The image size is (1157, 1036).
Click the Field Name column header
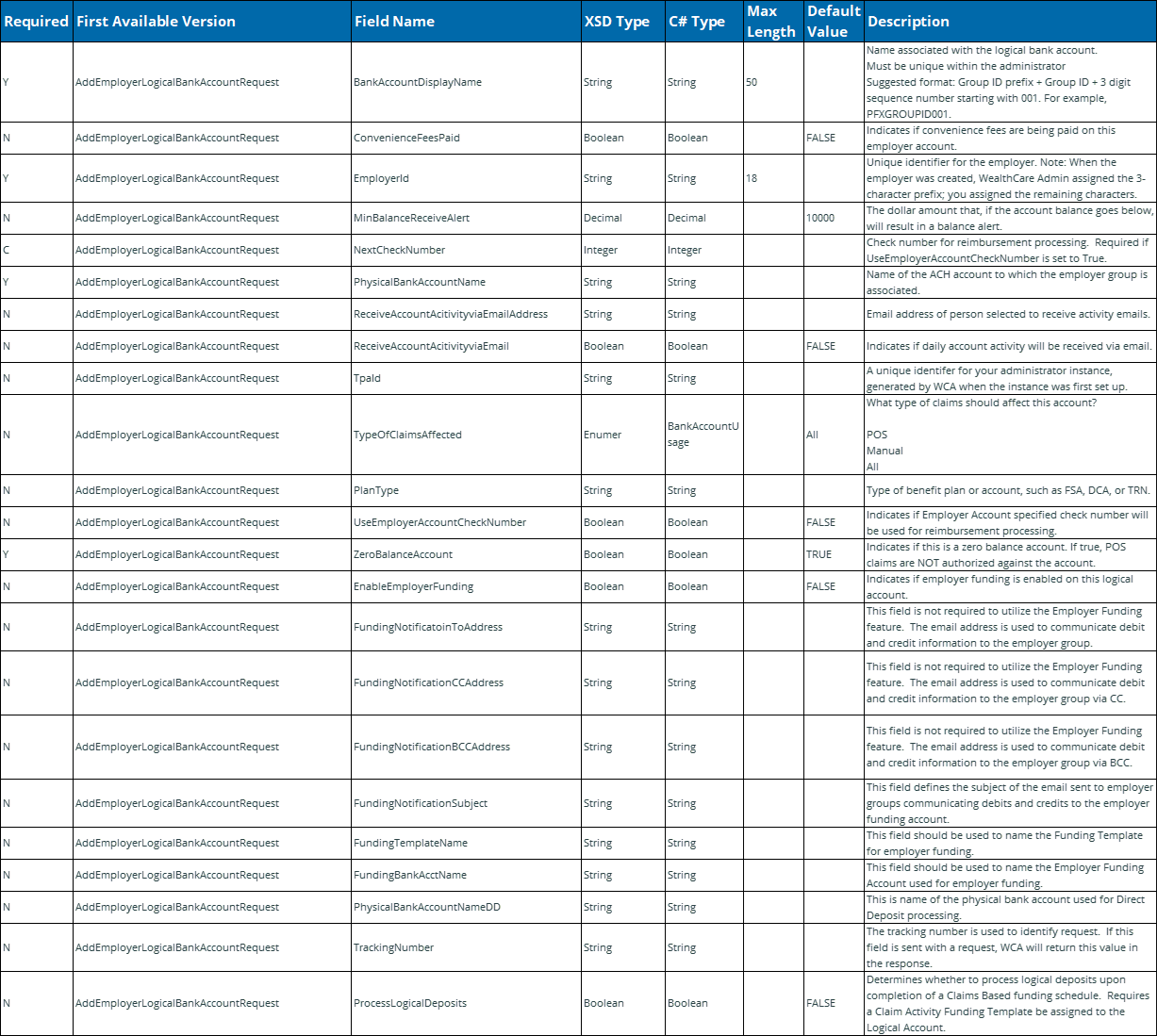pyautogui.click(x=466, y=21)
